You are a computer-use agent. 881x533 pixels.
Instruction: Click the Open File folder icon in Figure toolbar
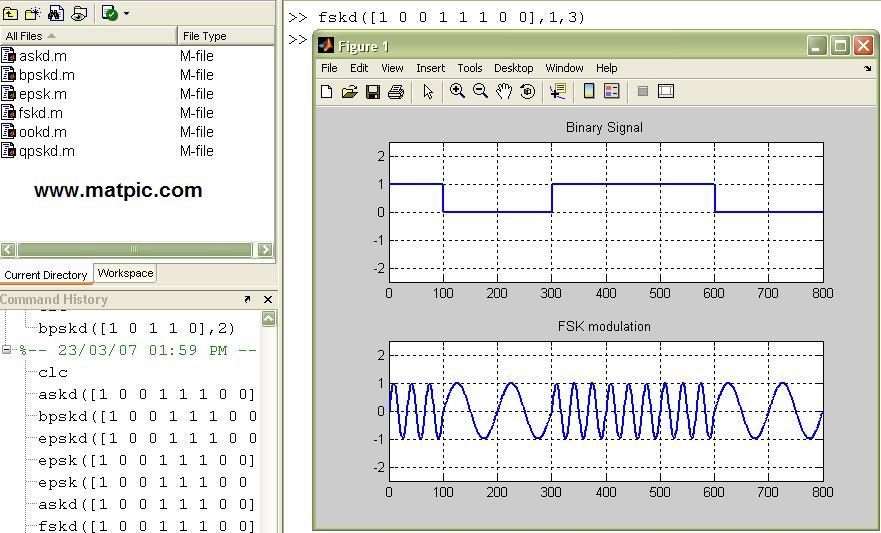pyautogui.click(x=349, y=91)
